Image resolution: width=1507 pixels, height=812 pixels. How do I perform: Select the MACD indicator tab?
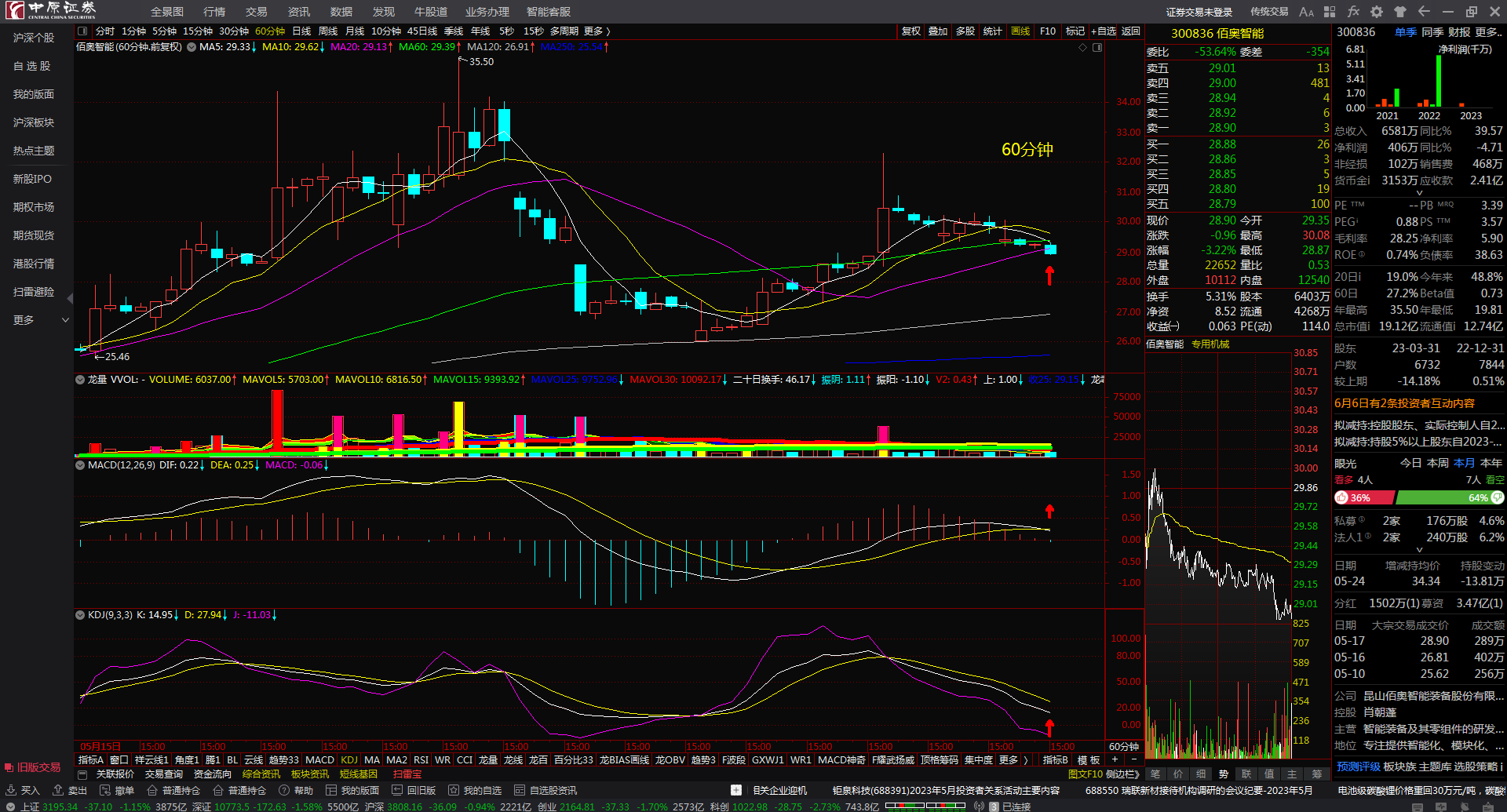[319, 759]
